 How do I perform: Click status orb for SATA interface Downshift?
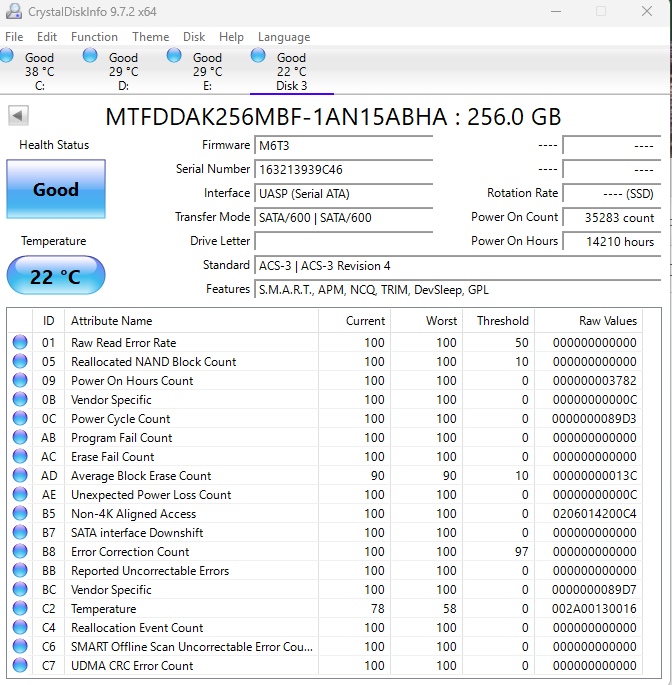tap(20, 532)
